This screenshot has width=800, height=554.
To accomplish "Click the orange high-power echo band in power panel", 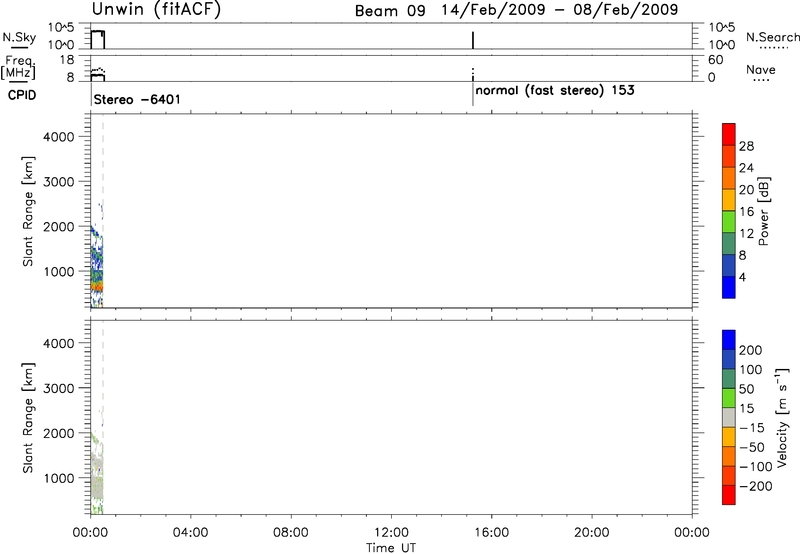I will 97,287.
